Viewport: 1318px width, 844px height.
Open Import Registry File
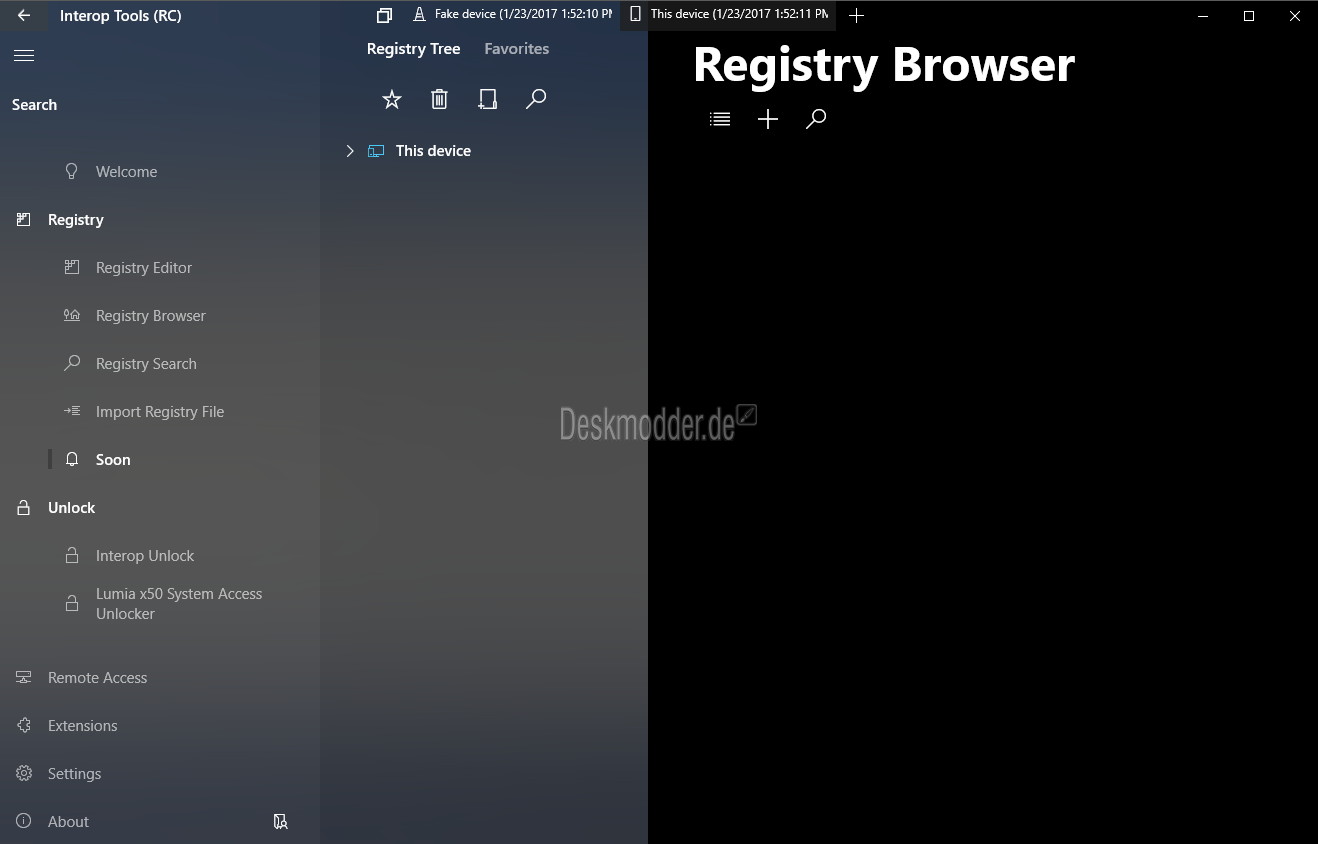point(160,412)
